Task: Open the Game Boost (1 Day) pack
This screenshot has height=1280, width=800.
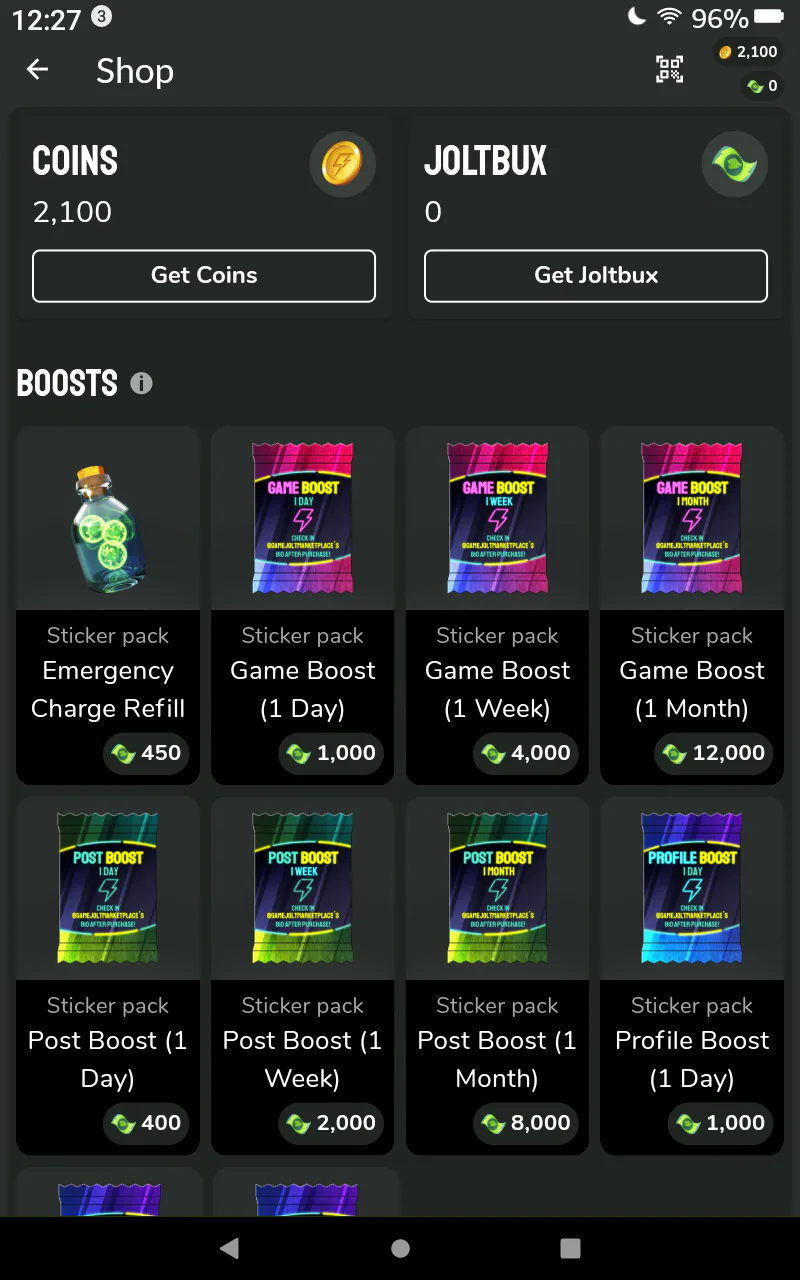Action: pos(303,605)
